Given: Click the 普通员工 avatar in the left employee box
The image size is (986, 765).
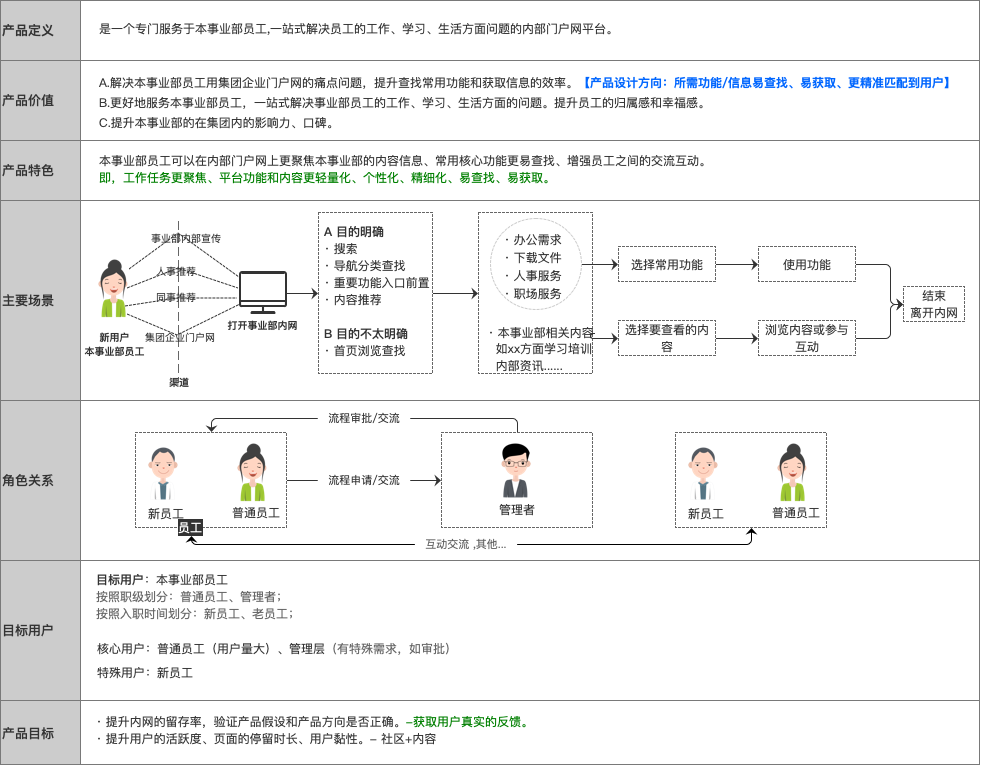Looking at the screenshot, I should click(253, 472).
